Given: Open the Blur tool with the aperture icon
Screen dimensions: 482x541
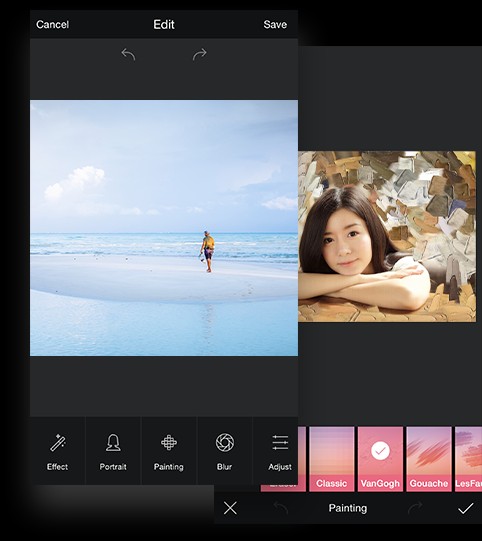Looking at the screenshot, I should [x=225, y=451].
